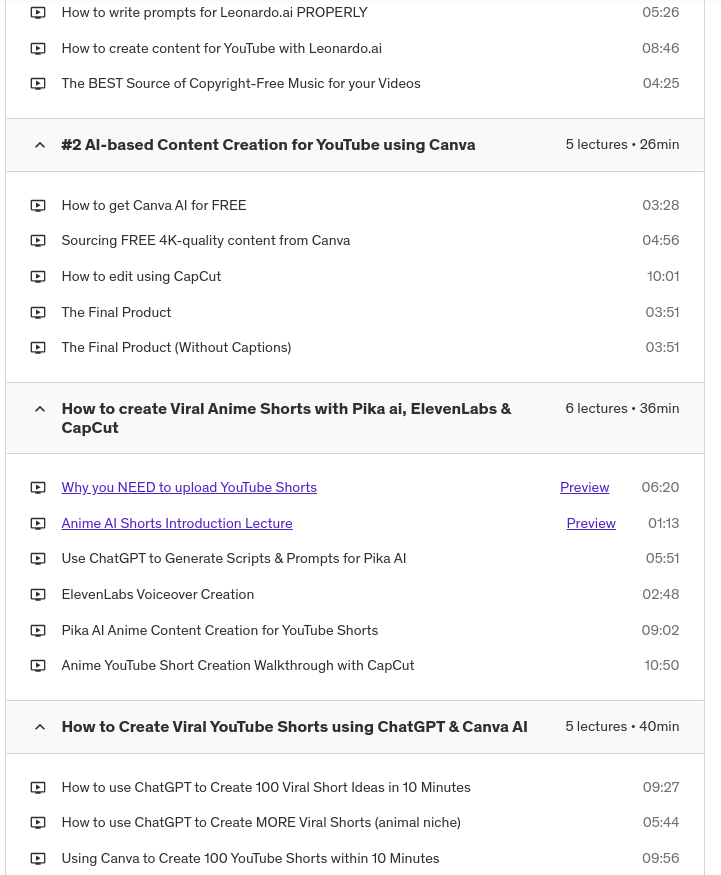Click video icon beside 'How to write prompts for Leonardo.ai'

[x=38, y=13]
